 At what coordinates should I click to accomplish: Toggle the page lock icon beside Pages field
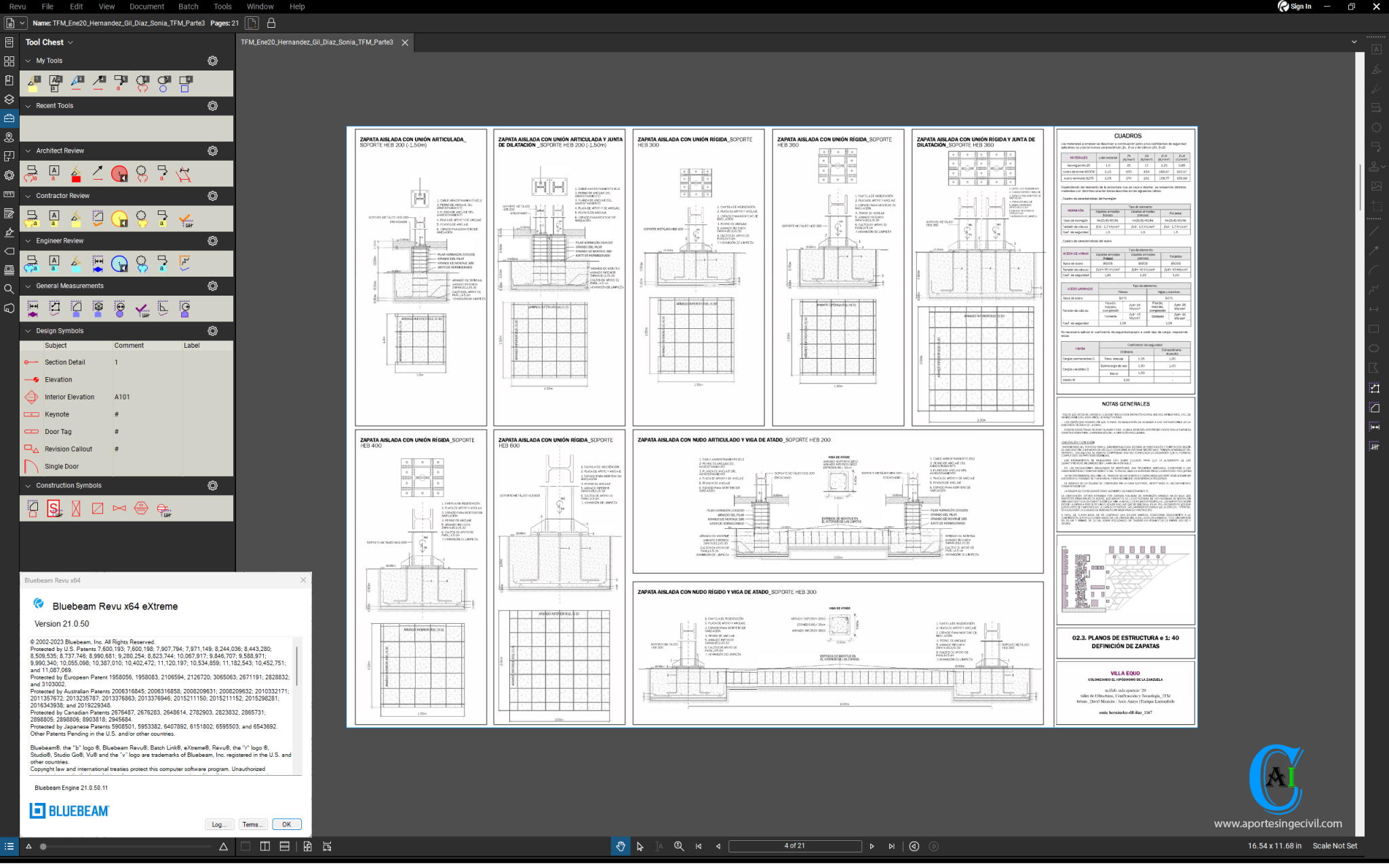click(x=270, y=23)
